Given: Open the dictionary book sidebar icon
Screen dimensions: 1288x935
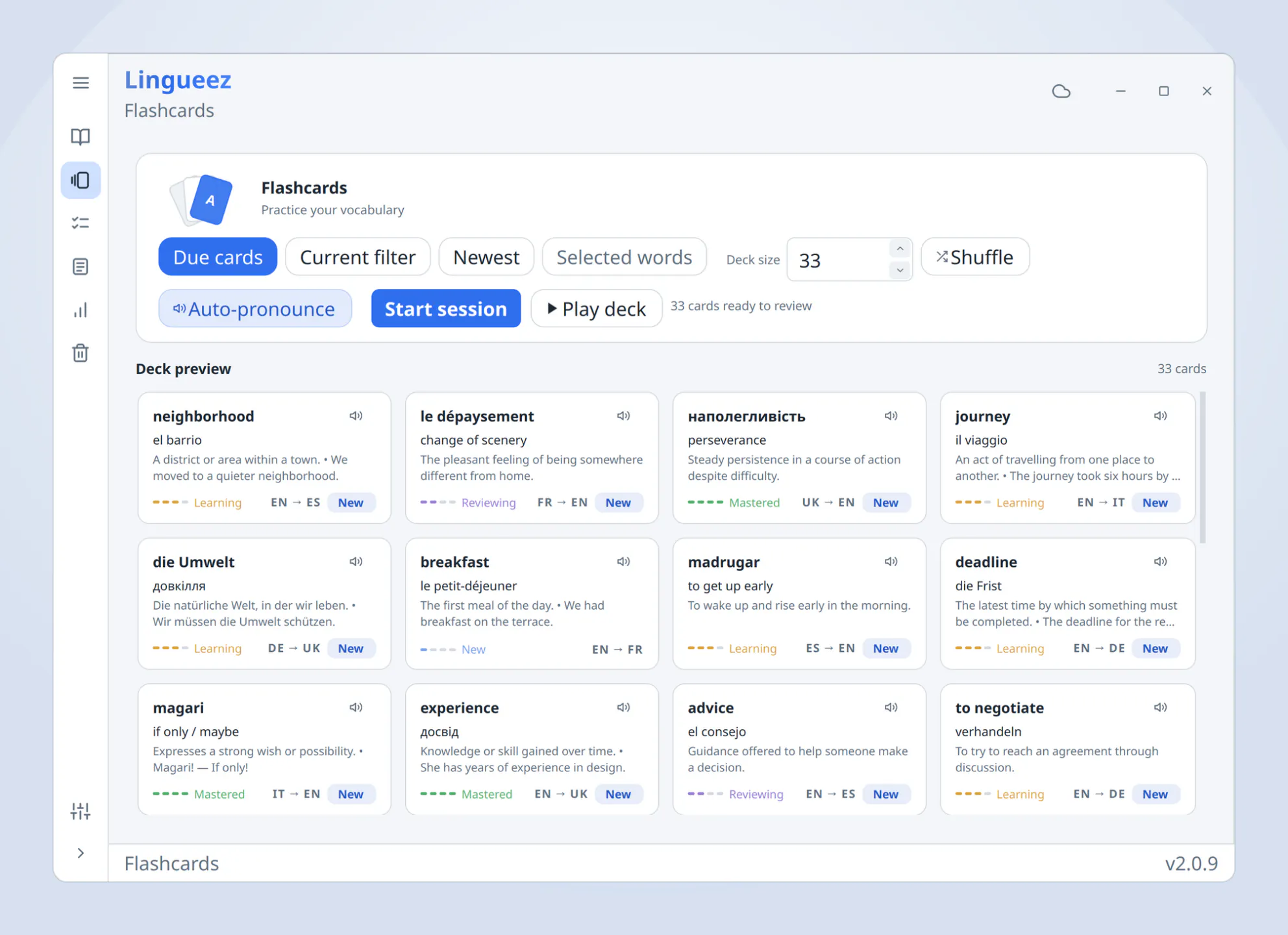Looking at the screenshot, I should pyautogui.click(x=80, y=136).
